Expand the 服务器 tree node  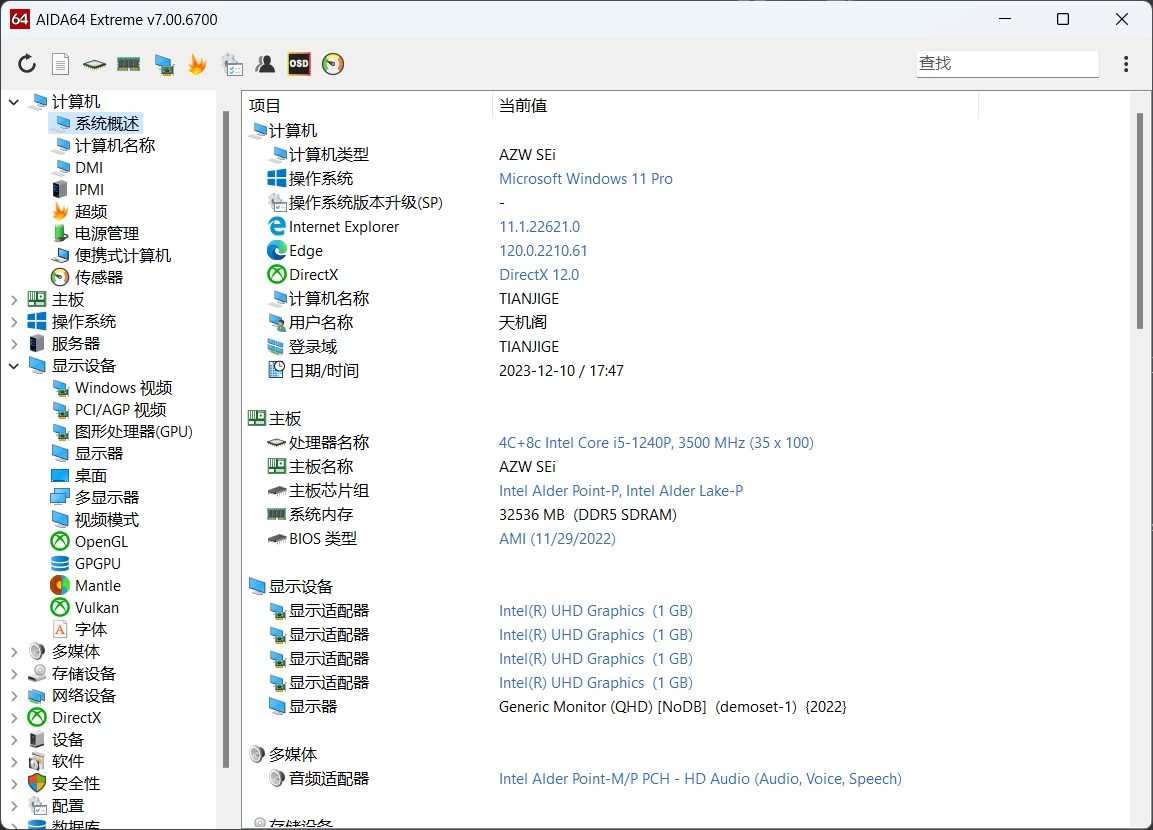14,344
